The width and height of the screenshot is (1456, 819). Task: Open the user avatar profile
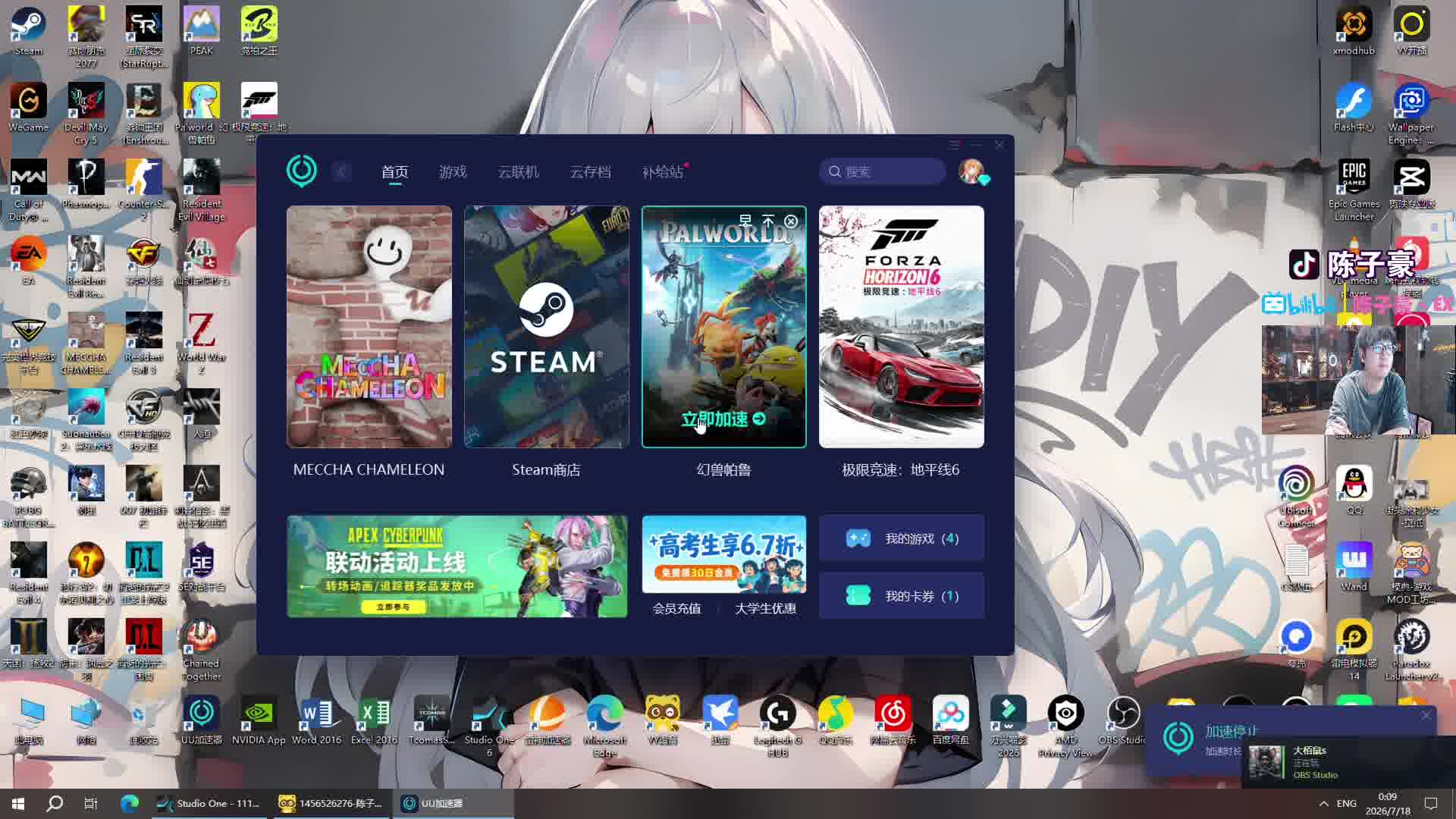pos(971,171)
